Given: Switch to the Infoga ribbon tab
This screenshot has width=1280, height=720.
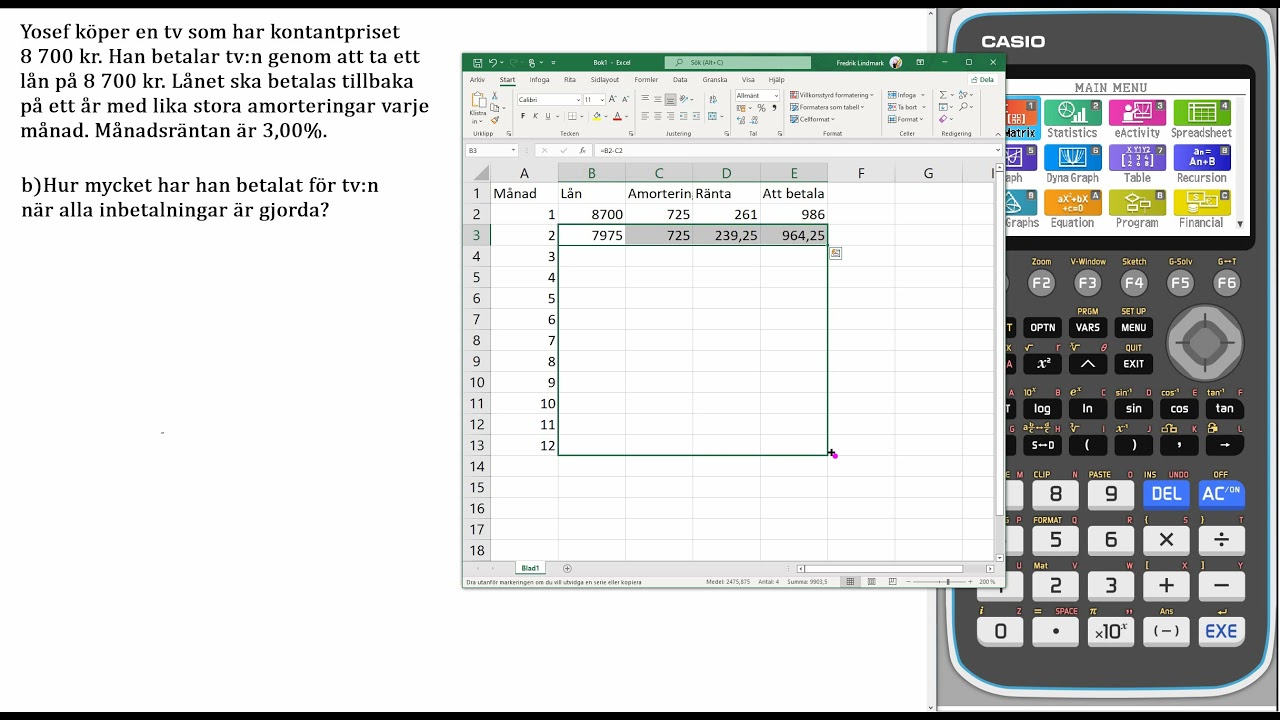Looking at the screenshot, I should [539, 80].
